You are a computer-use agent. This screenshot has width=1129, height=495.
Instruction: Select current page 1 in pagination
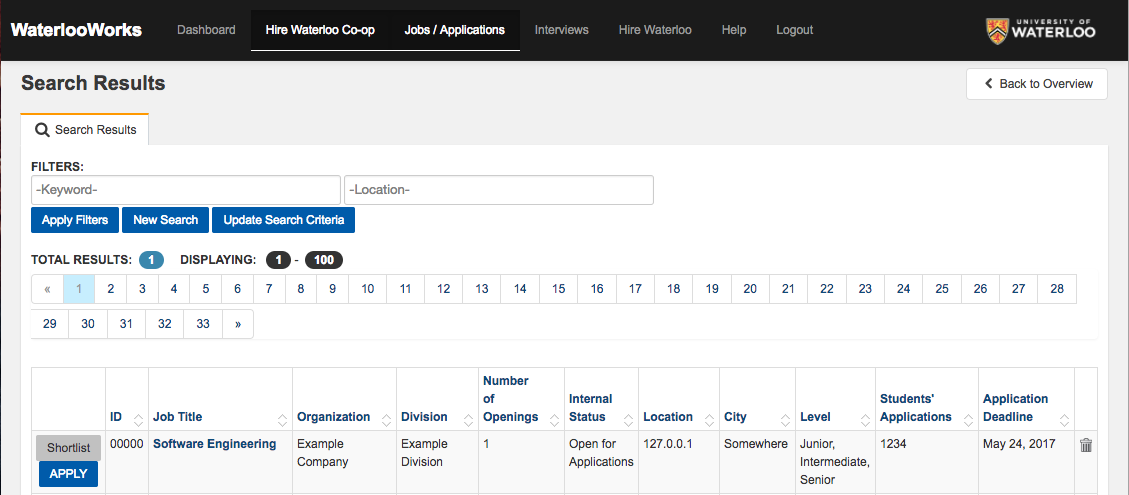point(79,289)
